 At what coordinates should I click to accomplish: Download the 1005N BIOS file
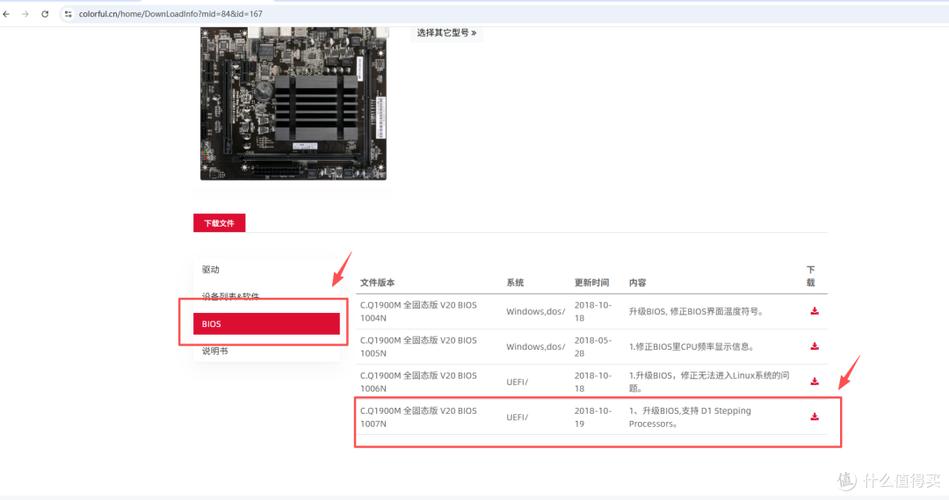tap(815, 346)
